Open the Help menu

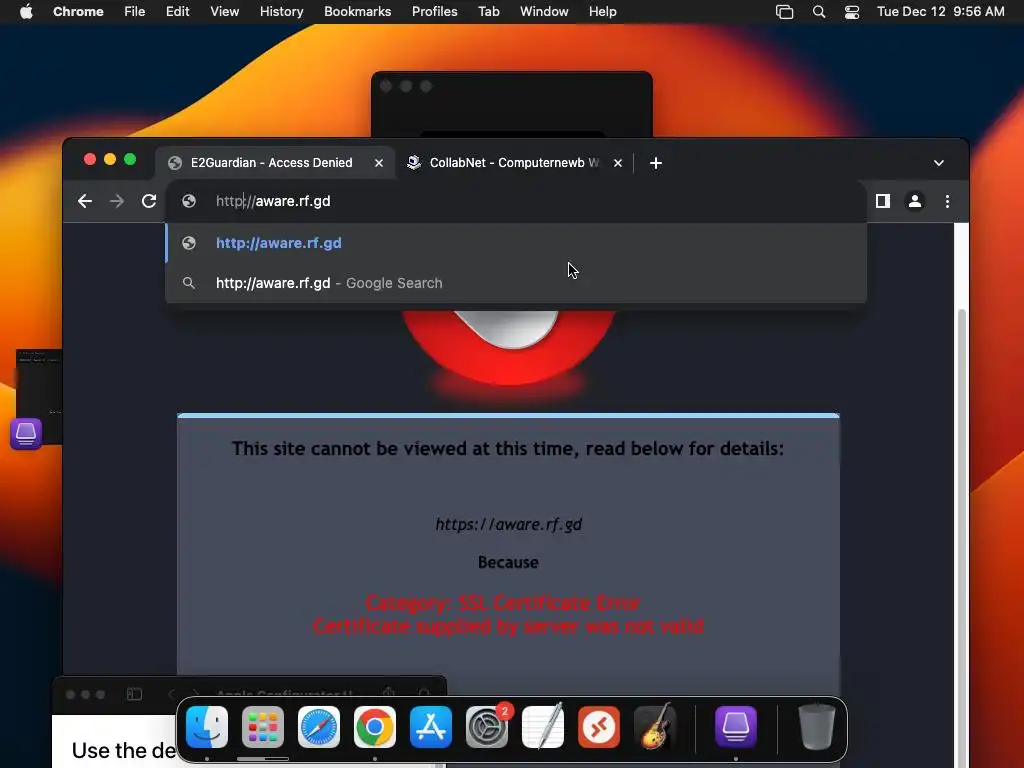pos(602,12)
